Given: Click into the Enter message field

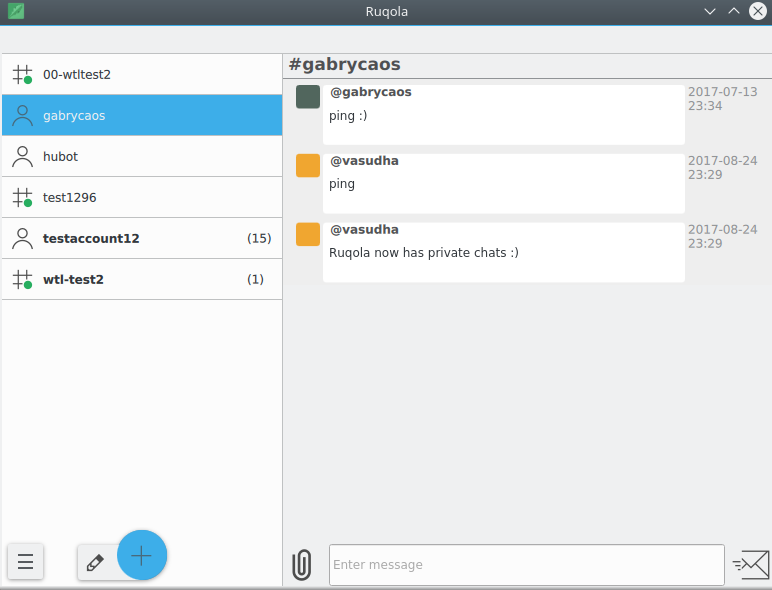Looking at the screenshot, I should (526, 565).
